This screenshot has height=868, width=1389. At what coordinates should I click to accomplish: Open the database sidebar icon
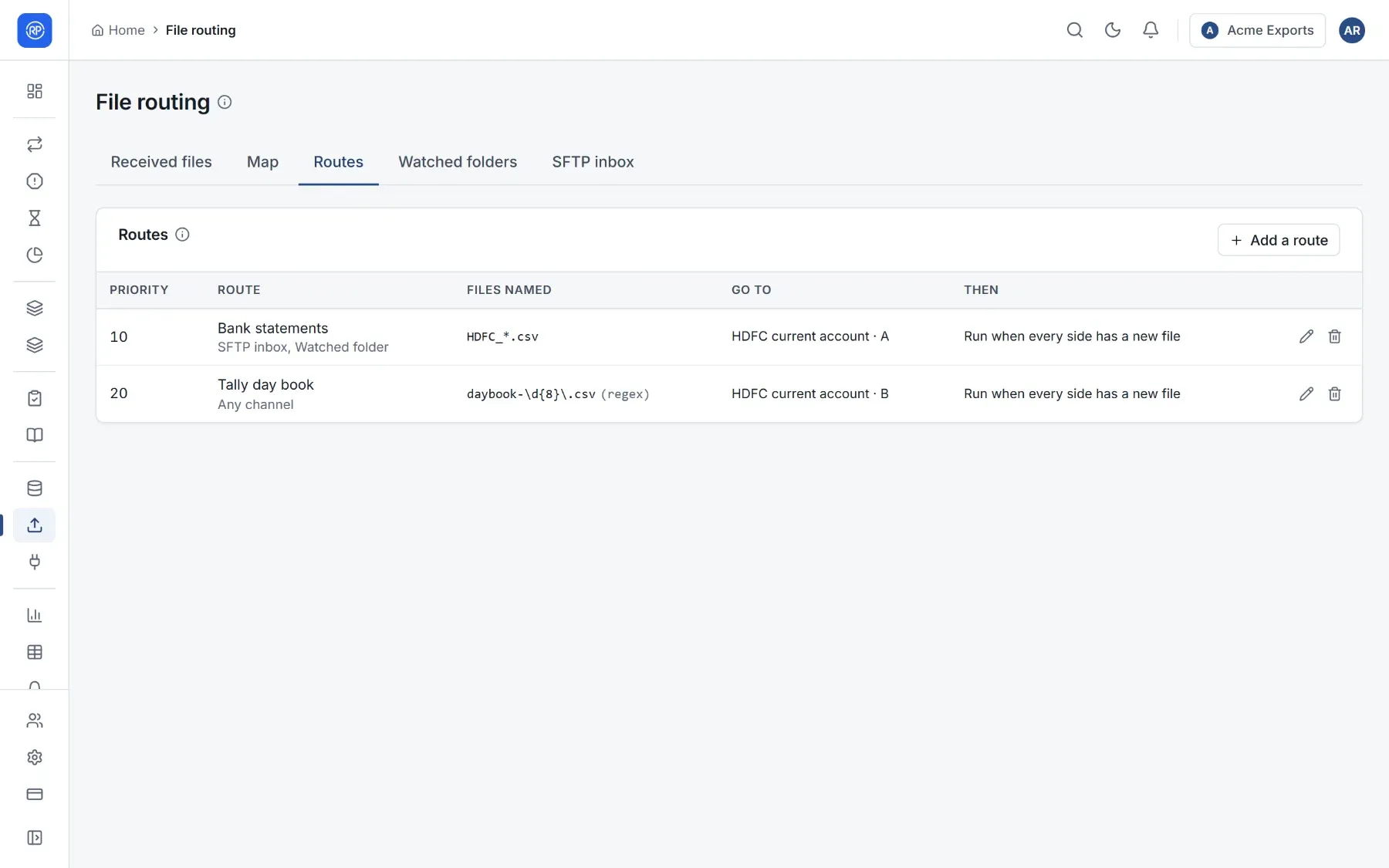pyautogui.click(x=35, y=488)
